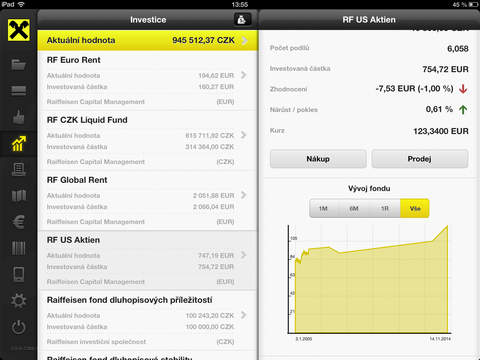Select the investments chart icon in sidebar
This screenshot has height=360, width=480.
click(x=19, y=144)
